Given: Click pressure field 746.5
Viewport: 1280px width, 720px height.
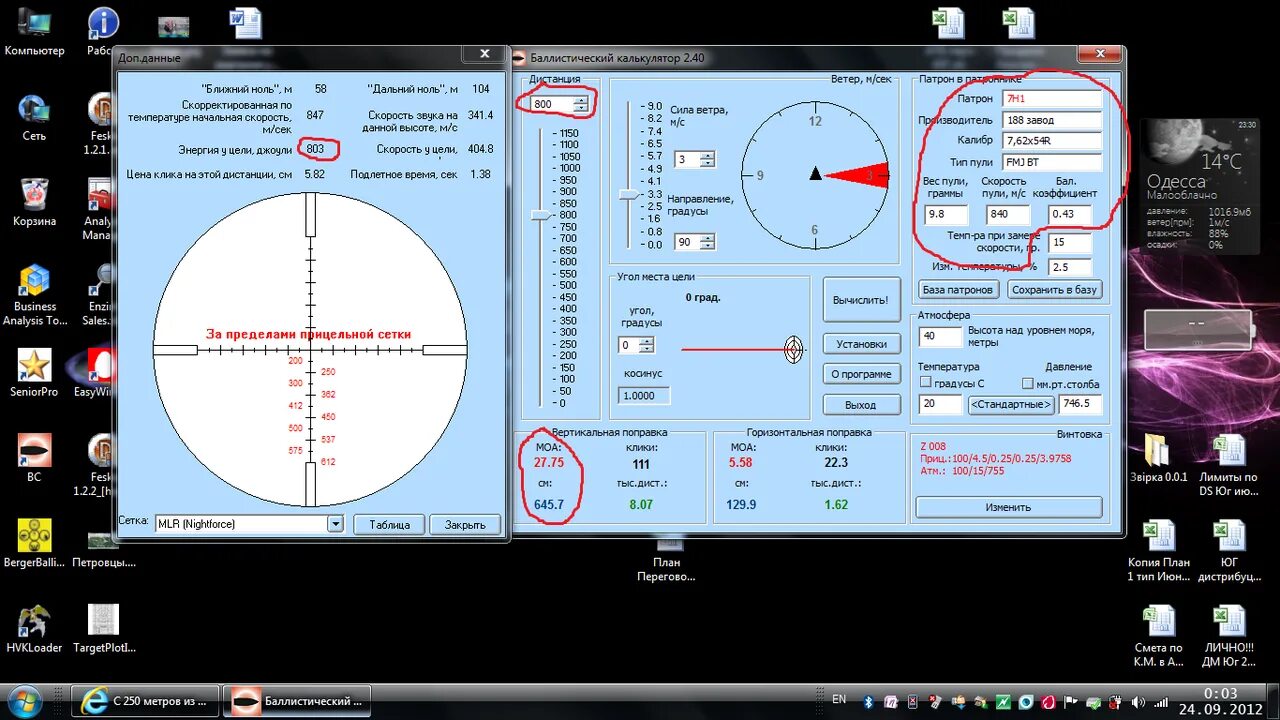Looking at the screenshot, I should click(1081, 404).
